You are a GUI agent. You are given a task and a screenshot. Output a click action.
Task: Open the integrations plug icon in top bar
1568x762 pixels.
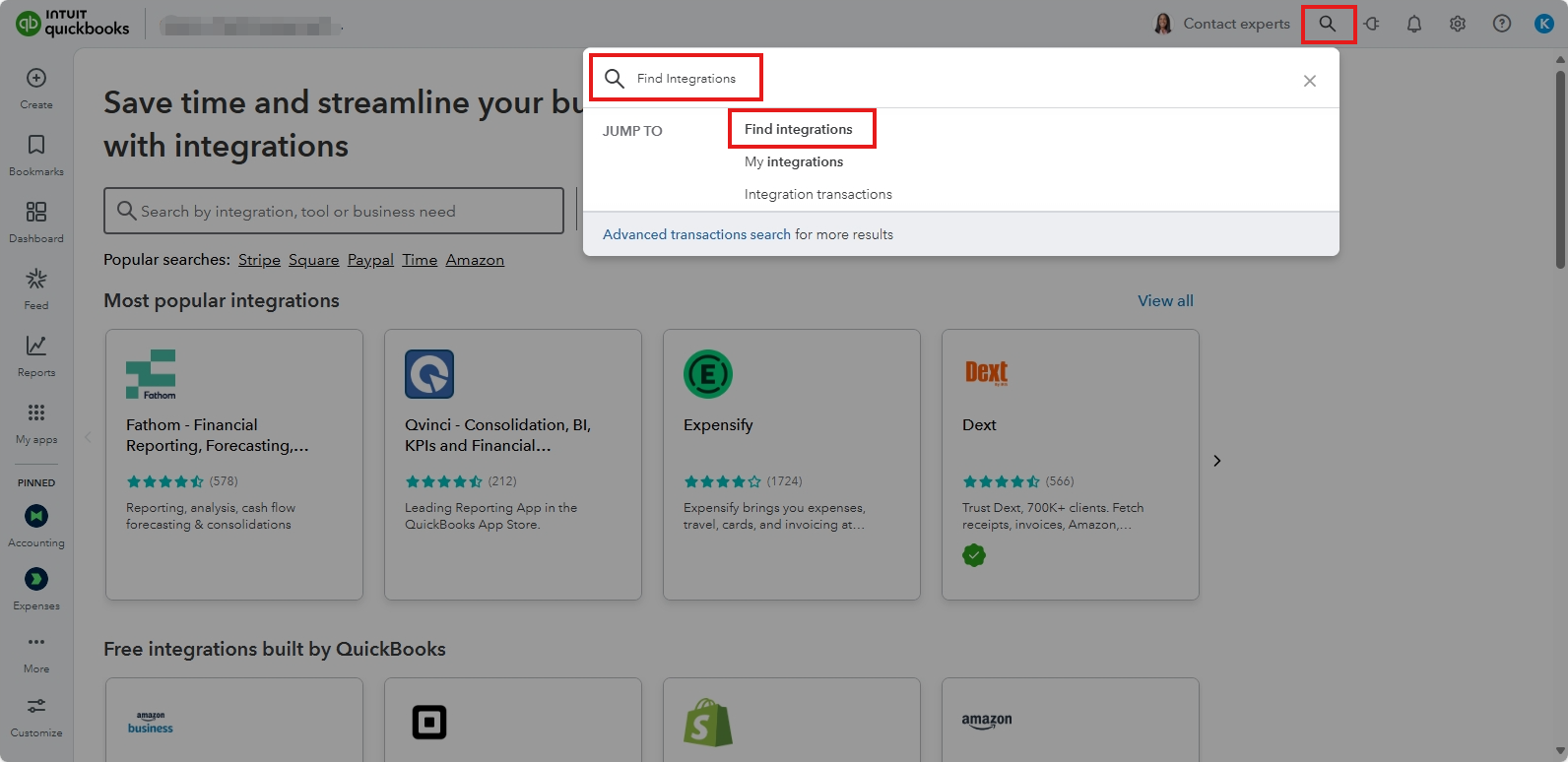[1371, 24]
